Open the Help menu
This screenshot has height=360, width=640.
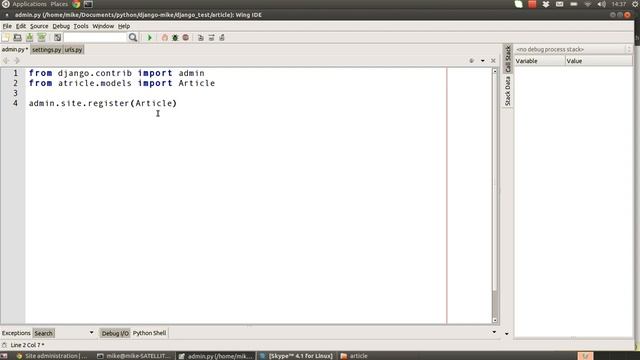pos(124,26)
